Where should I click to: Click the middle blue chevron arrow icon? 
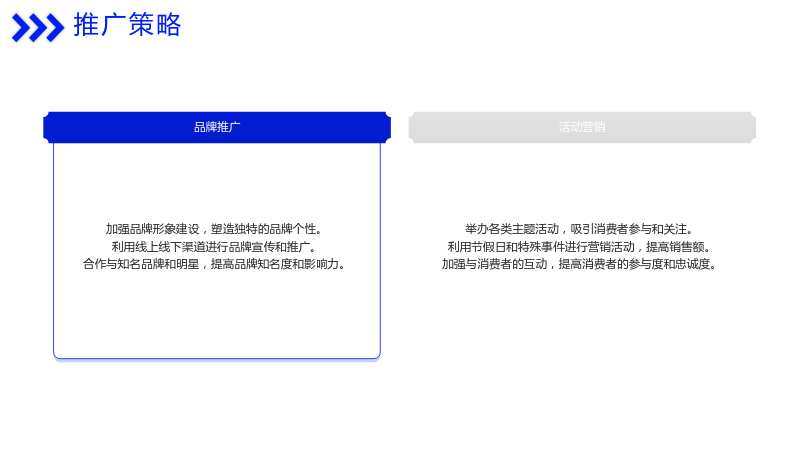tap(38, 28)
